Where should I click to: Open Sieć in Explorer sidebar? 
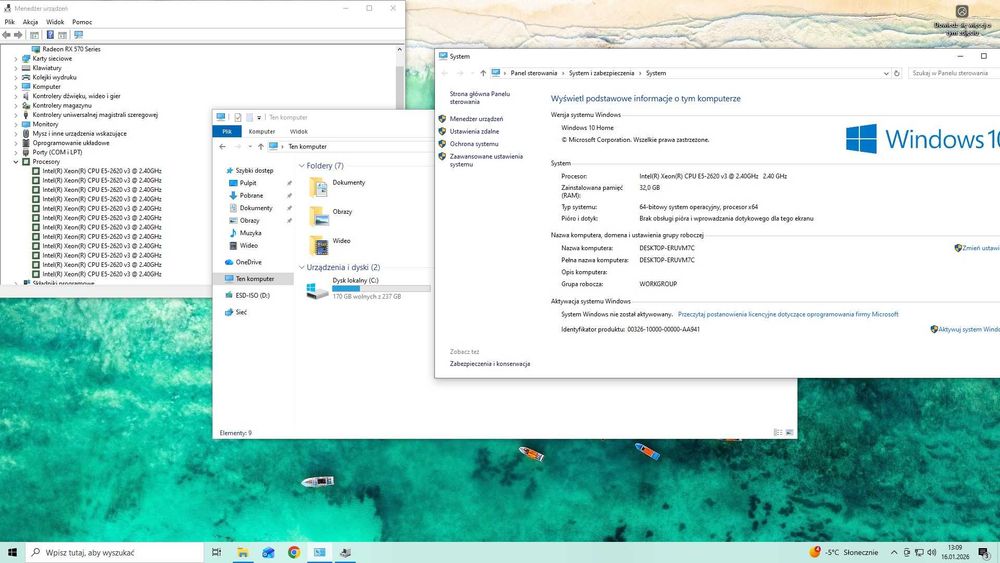click(240, 312)
